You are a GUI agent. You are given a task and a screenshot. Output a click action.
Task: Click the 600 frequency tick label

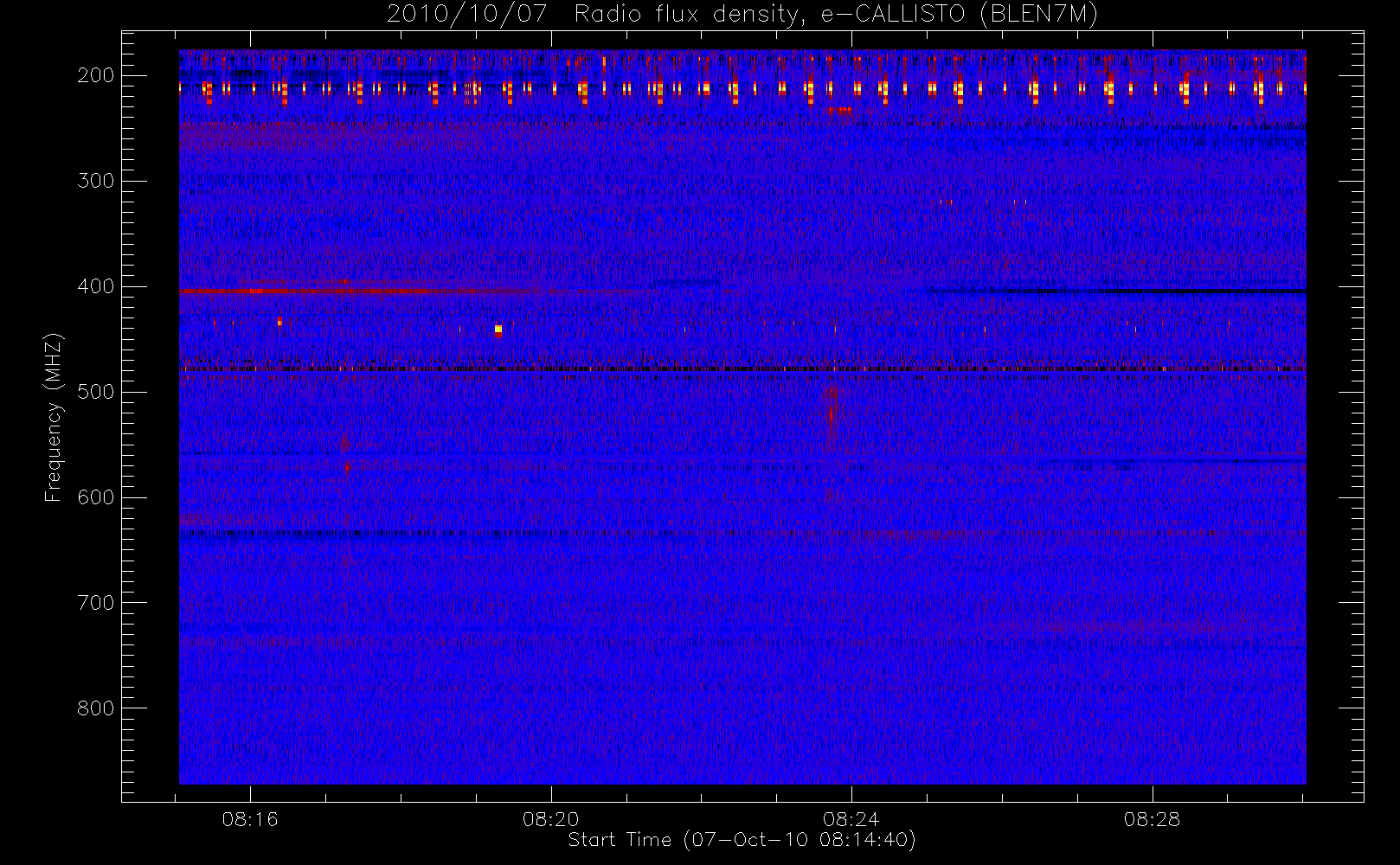[96, 497]
